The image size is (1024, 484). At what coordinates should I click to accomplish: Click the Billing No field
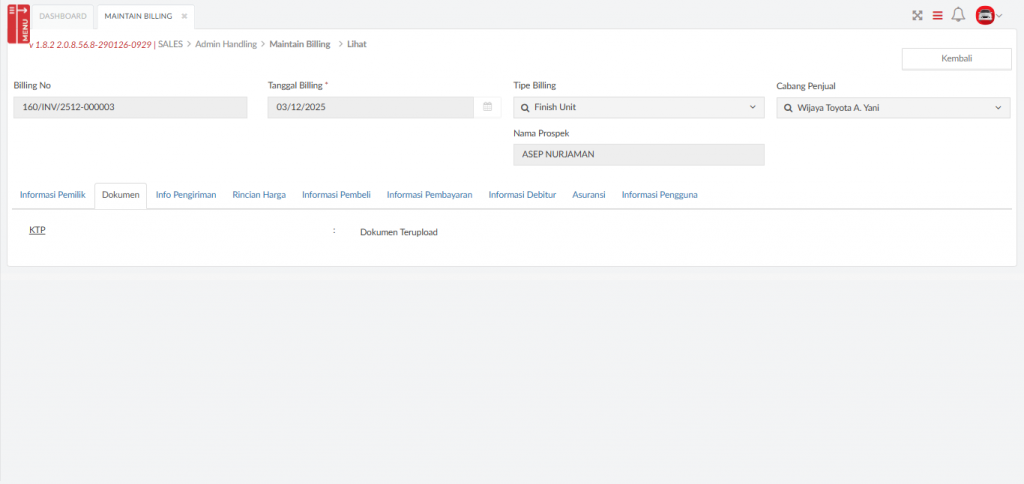coord(130,107)
